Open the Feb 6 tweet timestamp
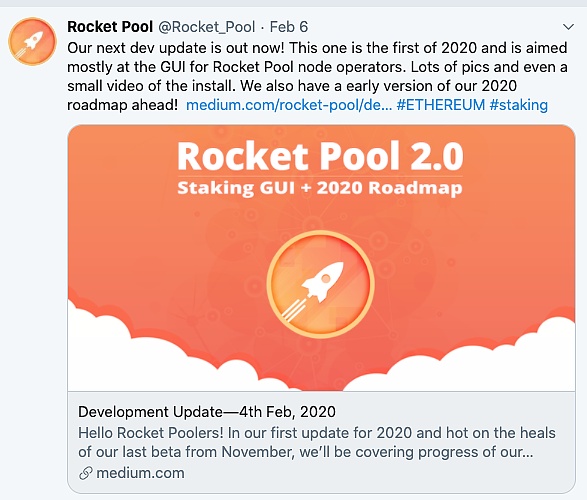587x500 pixels. coord(289,27)
